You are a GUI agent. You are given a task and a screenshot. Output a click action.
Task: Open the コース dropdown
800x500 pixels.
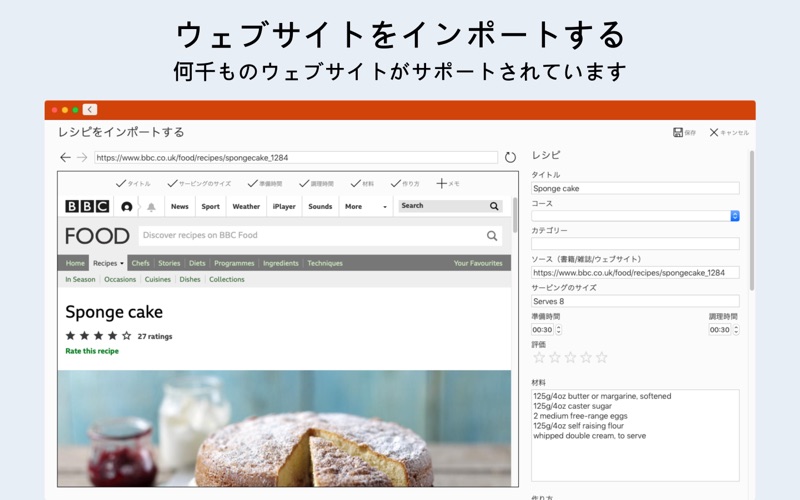pos(635,216)
